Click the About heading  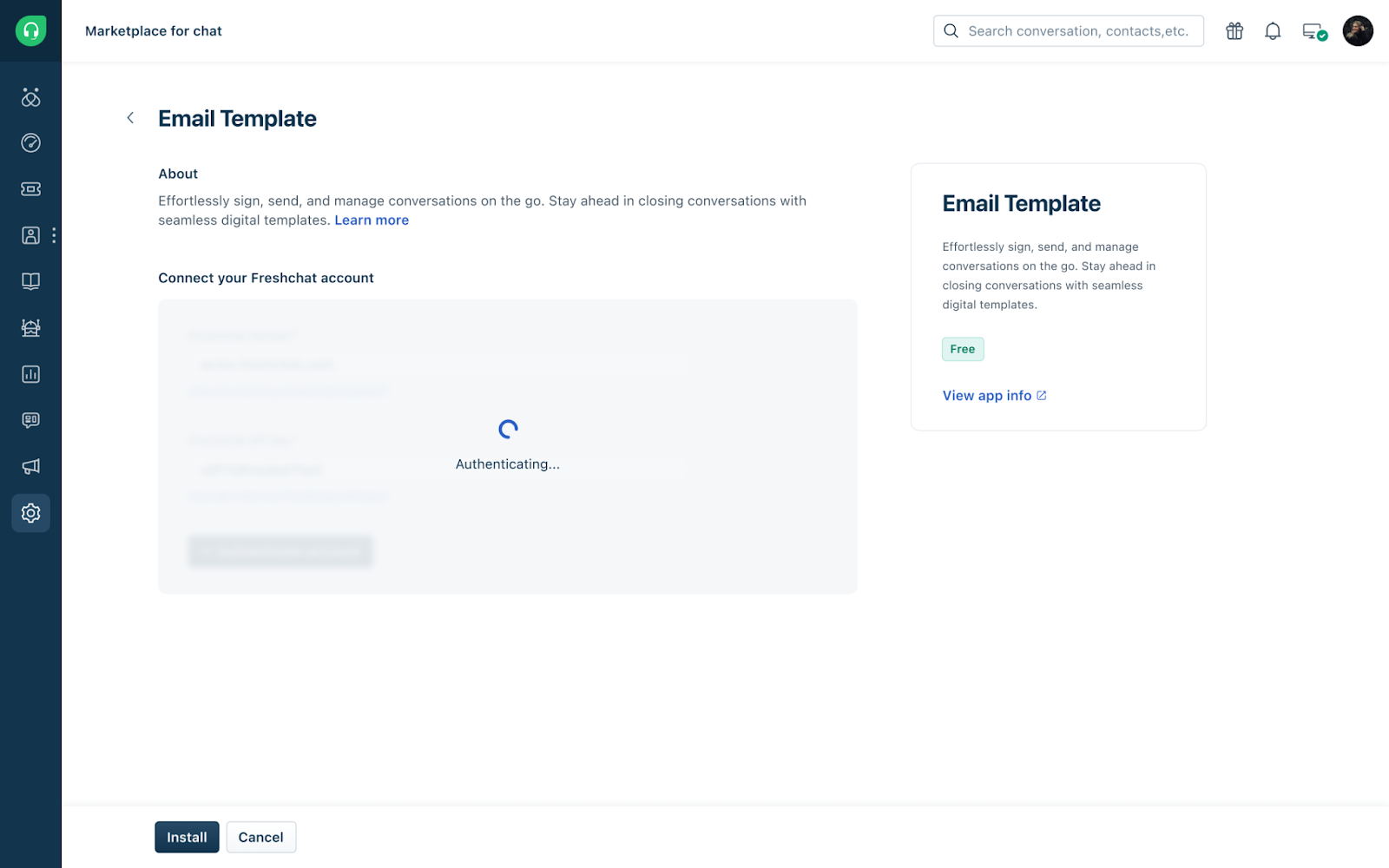[x=178, y=174]
